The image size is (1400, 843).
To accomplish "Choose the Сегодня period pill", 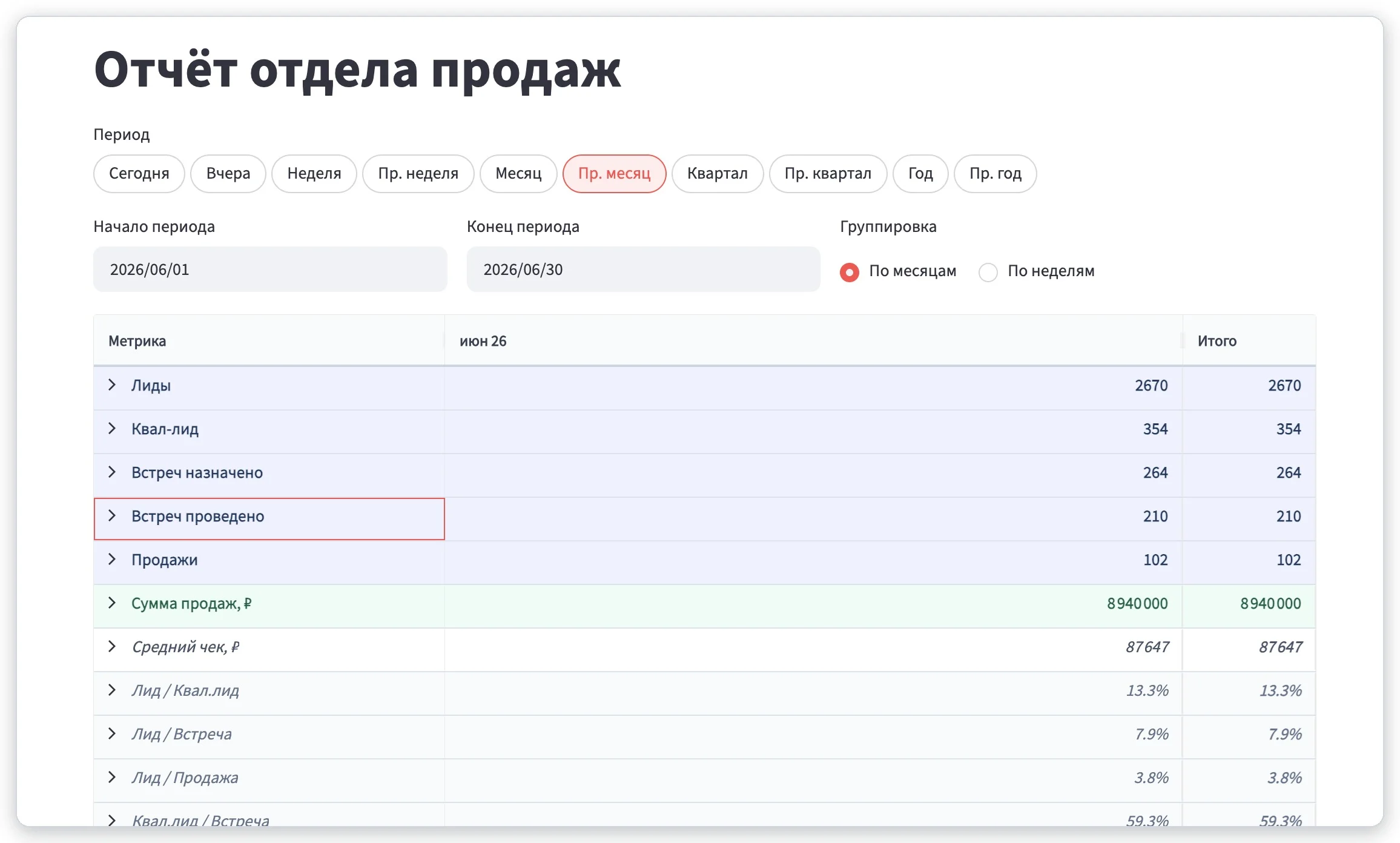I will click(139, 174).
